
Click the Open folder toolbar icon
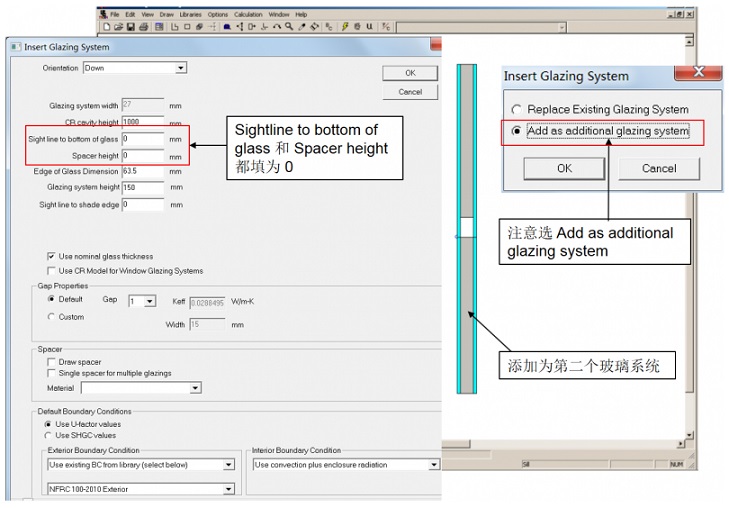coord(118,27)
